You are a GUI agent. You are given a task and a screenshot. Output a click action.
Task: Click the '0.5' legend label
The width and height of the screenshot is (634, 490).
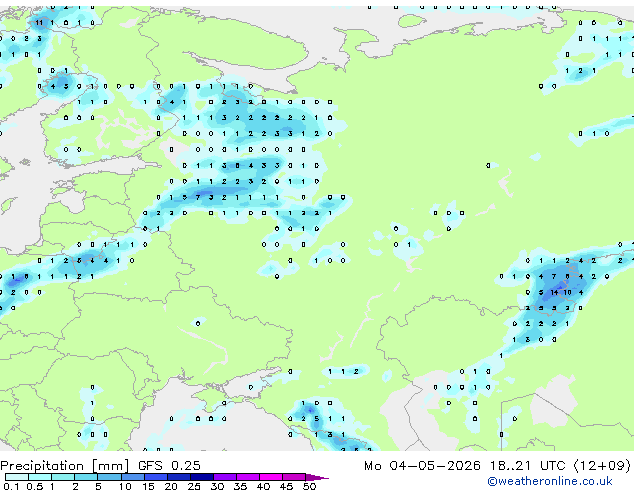[35, 486]
